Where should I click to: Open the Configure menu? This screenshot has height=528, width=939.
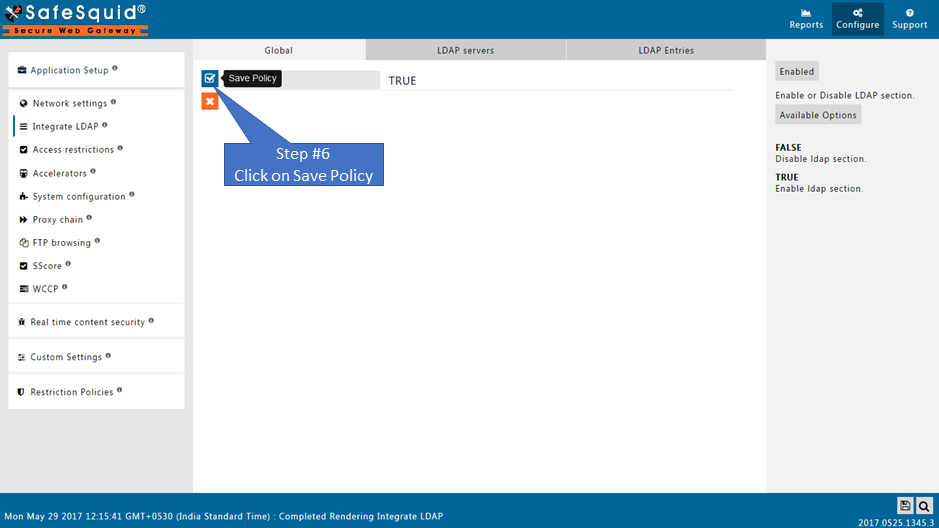(x=857, y=19)
